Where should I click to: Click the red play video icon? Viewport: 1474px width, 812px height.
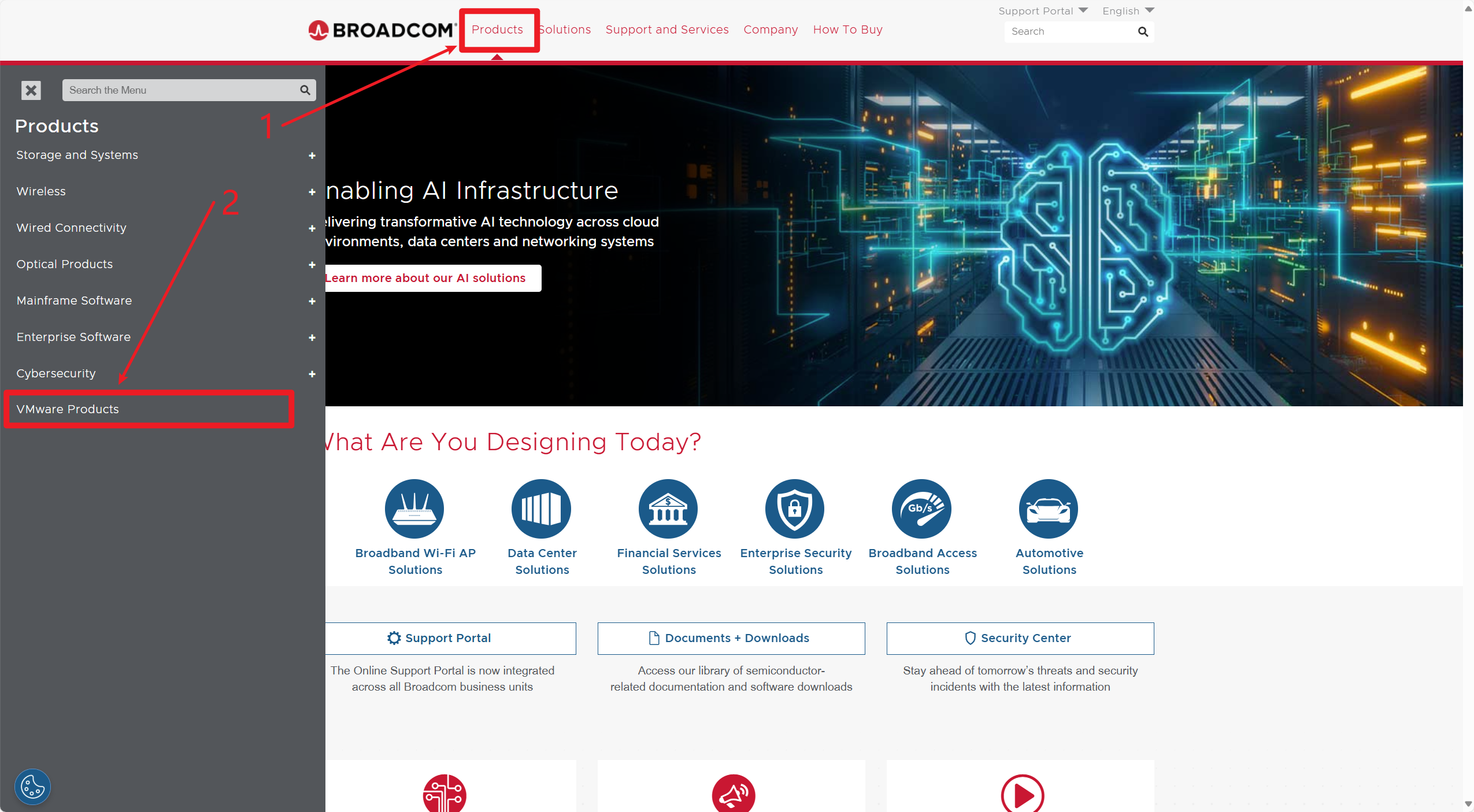(x=1022, y=795)
